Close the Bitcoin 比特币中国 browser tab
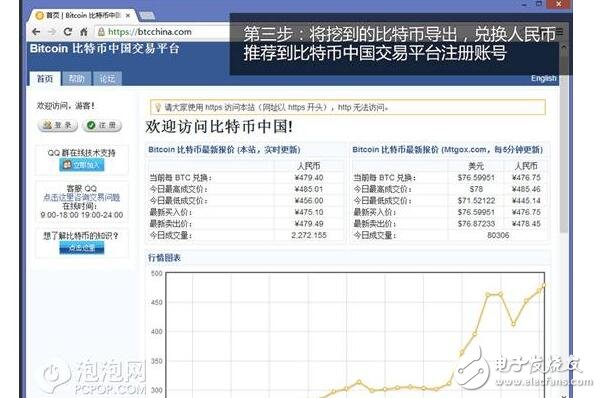This screenshot has height=398, width=601. point(128,16)
